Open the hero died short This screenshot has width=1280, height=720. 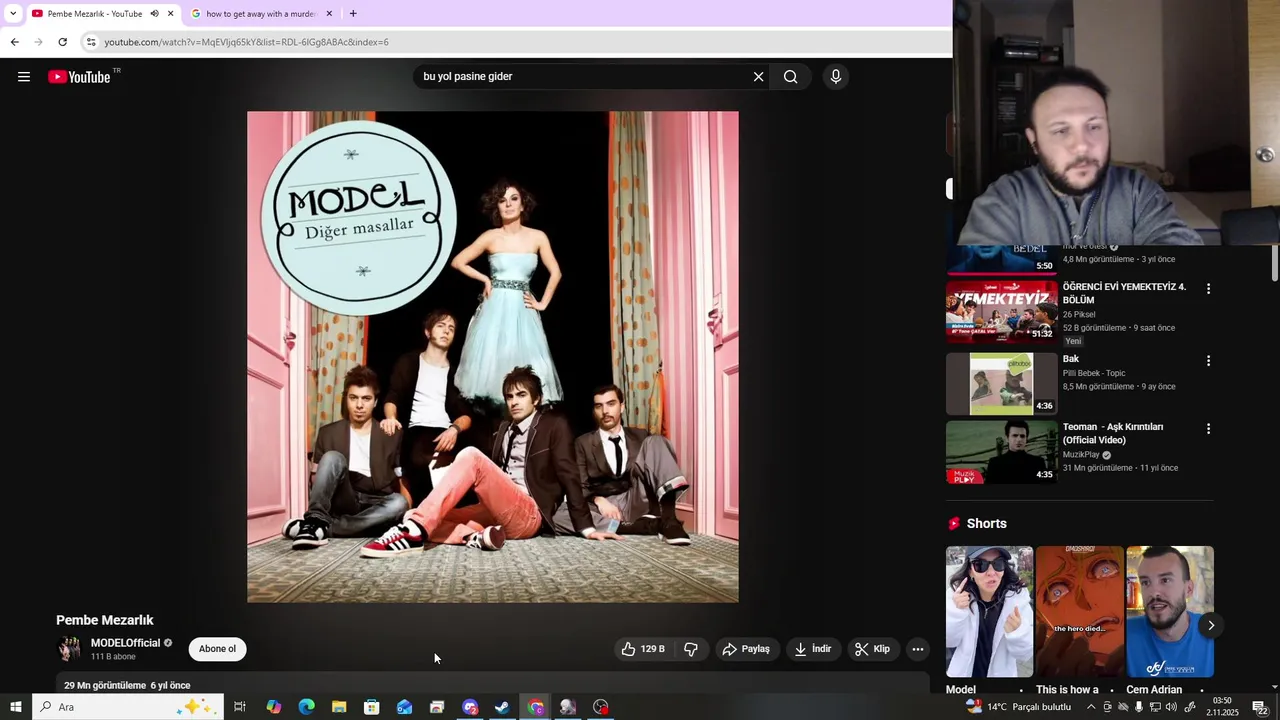coord(1080,612)
